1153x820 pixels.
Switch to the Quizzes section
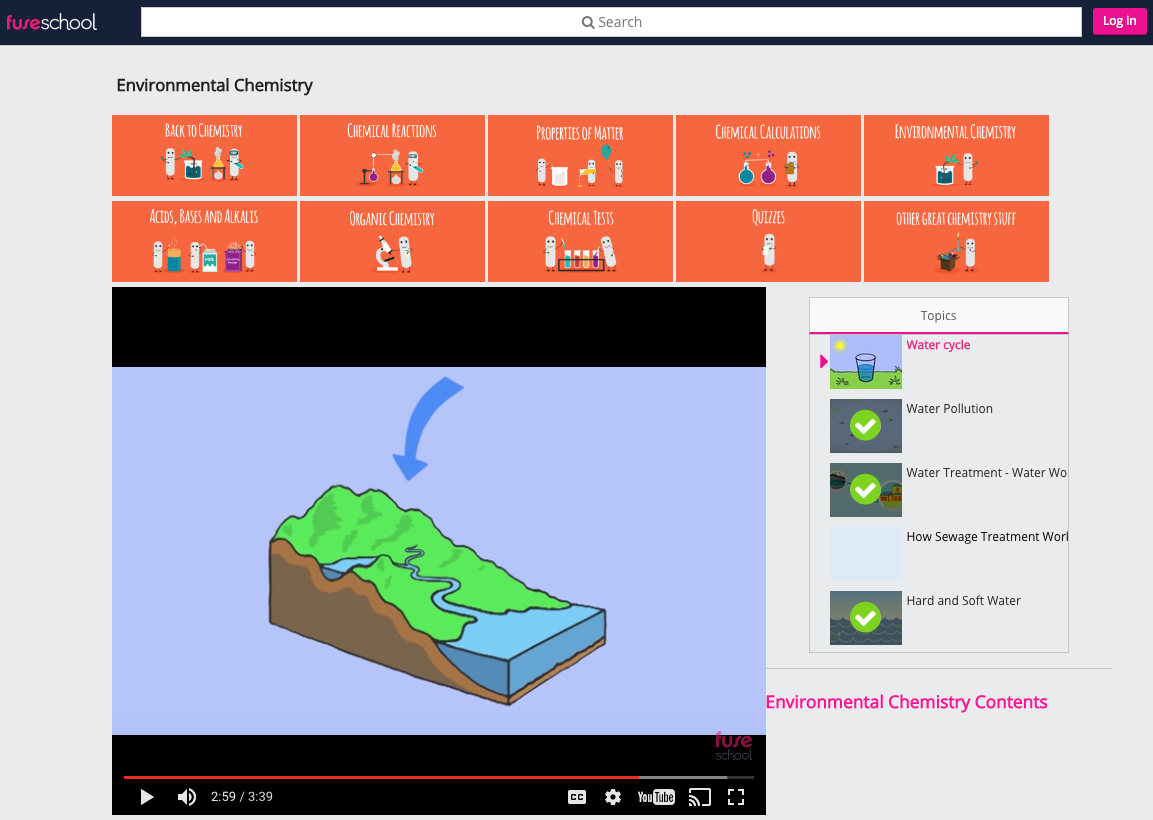pyautogui.click(x=768, y=241)
